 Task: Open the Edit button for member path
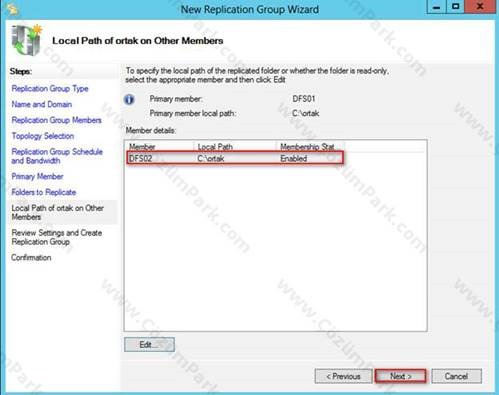(149, 345)
